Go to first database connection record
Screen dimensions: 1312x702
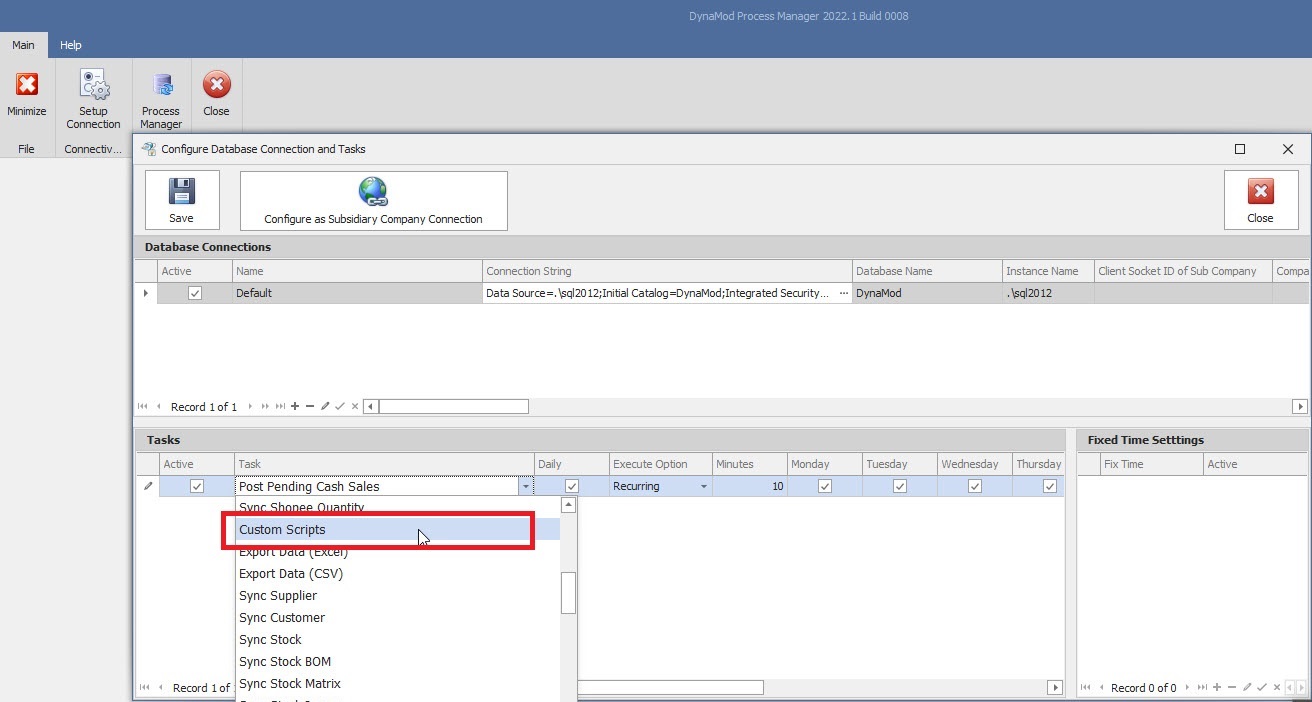[x=143, y=406]
